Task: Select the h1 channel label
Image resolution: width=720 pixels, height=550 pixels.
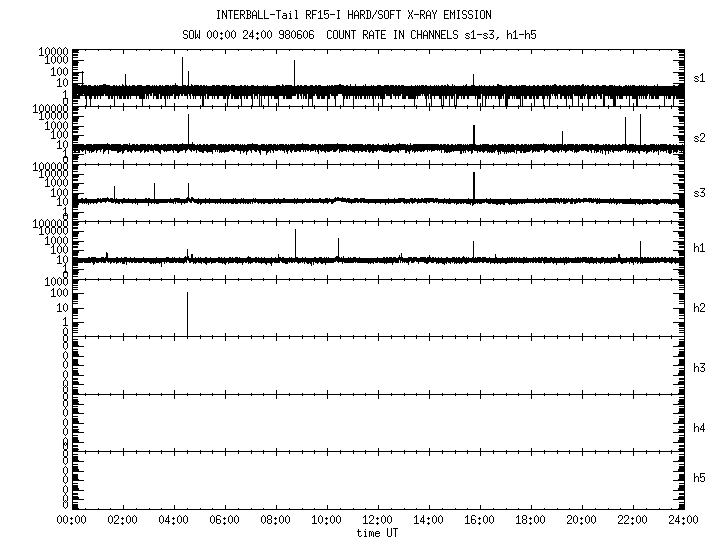Action: [700, 248]
